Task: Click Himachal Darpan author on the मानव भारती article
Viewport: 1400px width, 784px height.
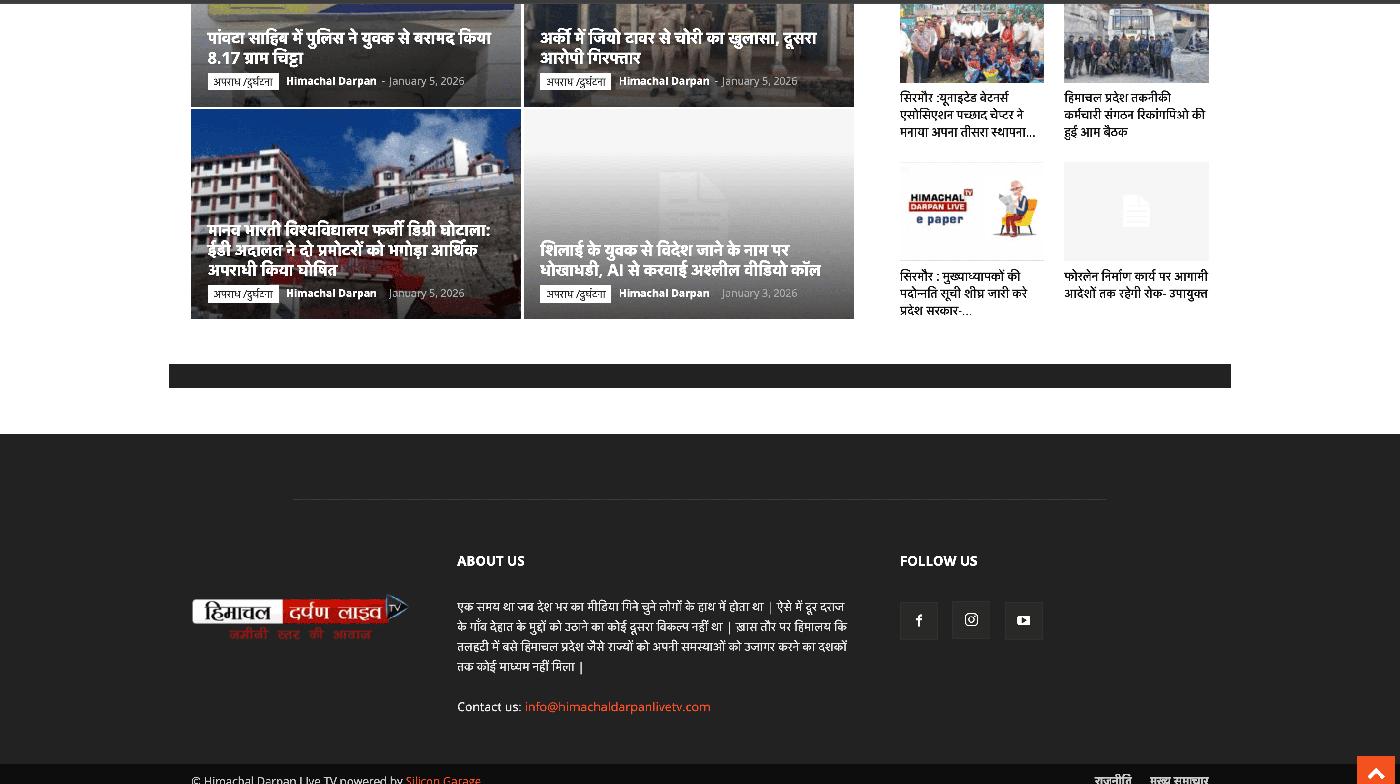Action: [x=331, y=293]
